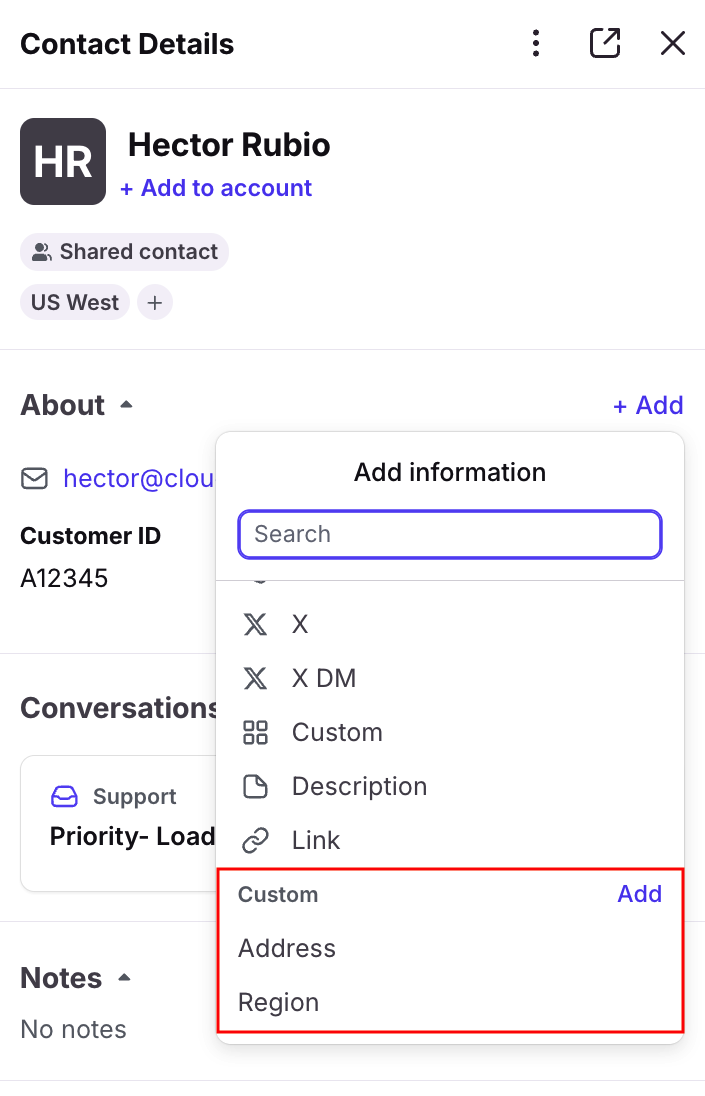Choose Description from Add information list
The height and width of the screenshot is (1096, 705).
click(x=359, y=787)
